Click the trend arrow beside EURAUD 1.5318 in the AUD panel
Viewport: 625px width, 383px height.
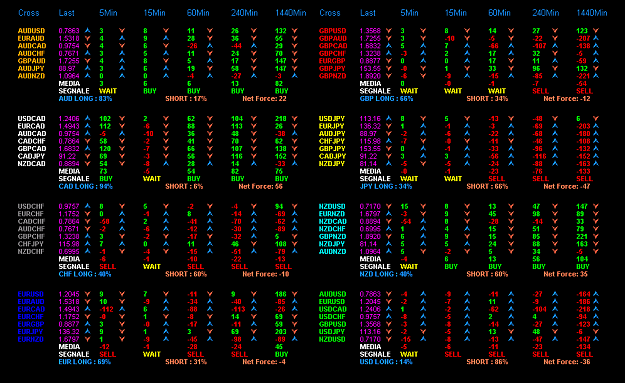pyautogui.click(x=87, y=38)
